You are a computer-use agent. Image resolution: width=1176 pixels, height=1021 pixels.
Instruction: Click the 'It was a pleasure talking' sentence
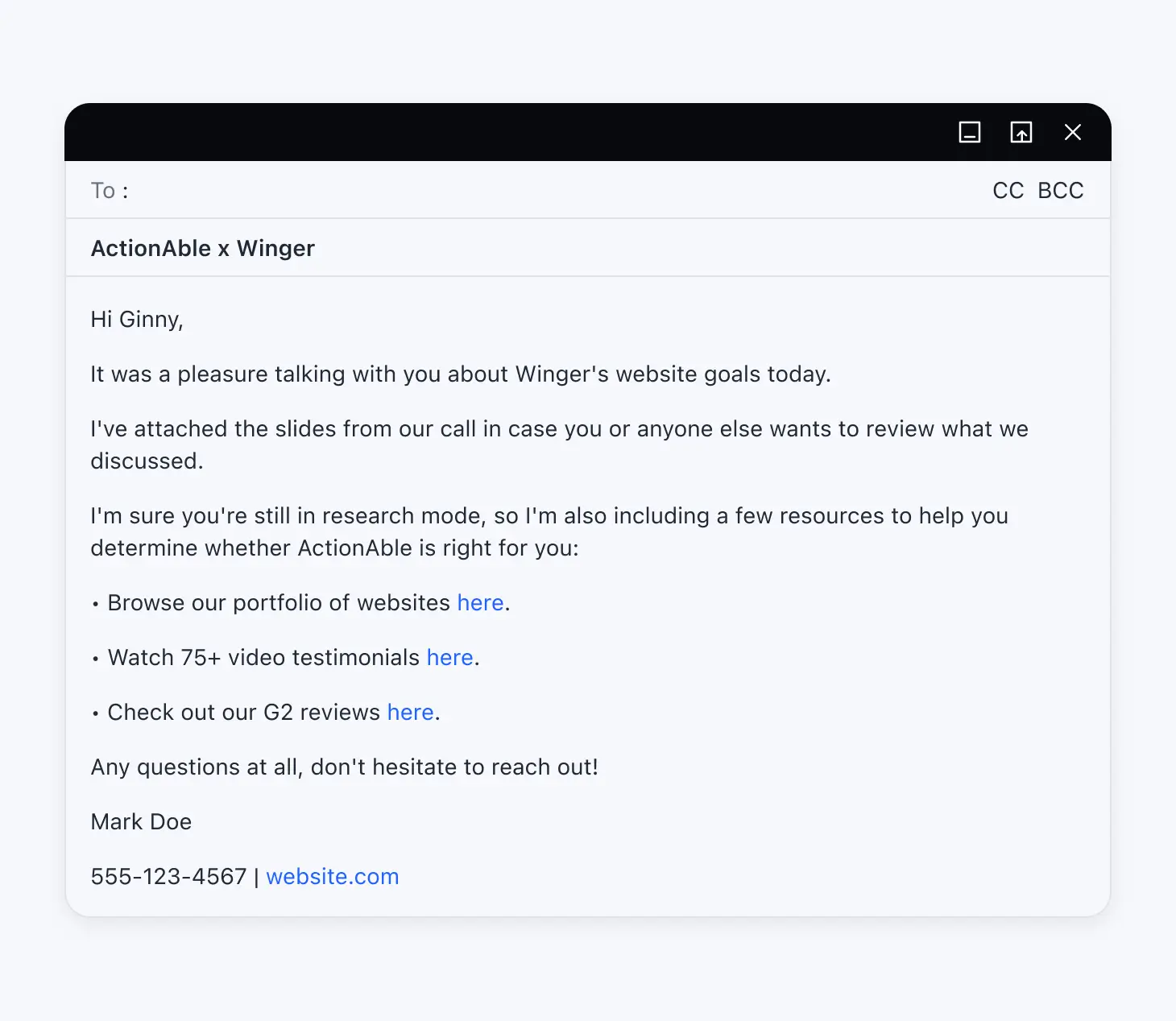coord(460,374)
